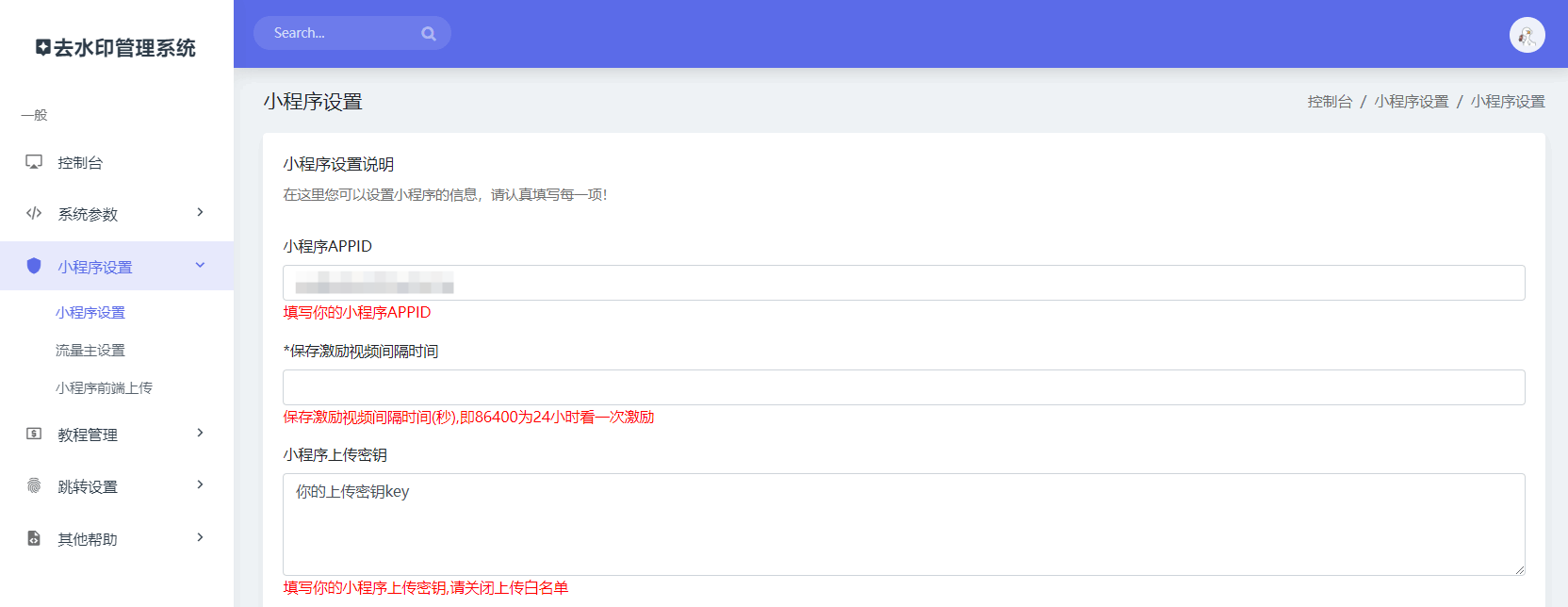Click the textarea resize handle corner
Viewport: 1568px width, 607px height.
[1519, 569]
